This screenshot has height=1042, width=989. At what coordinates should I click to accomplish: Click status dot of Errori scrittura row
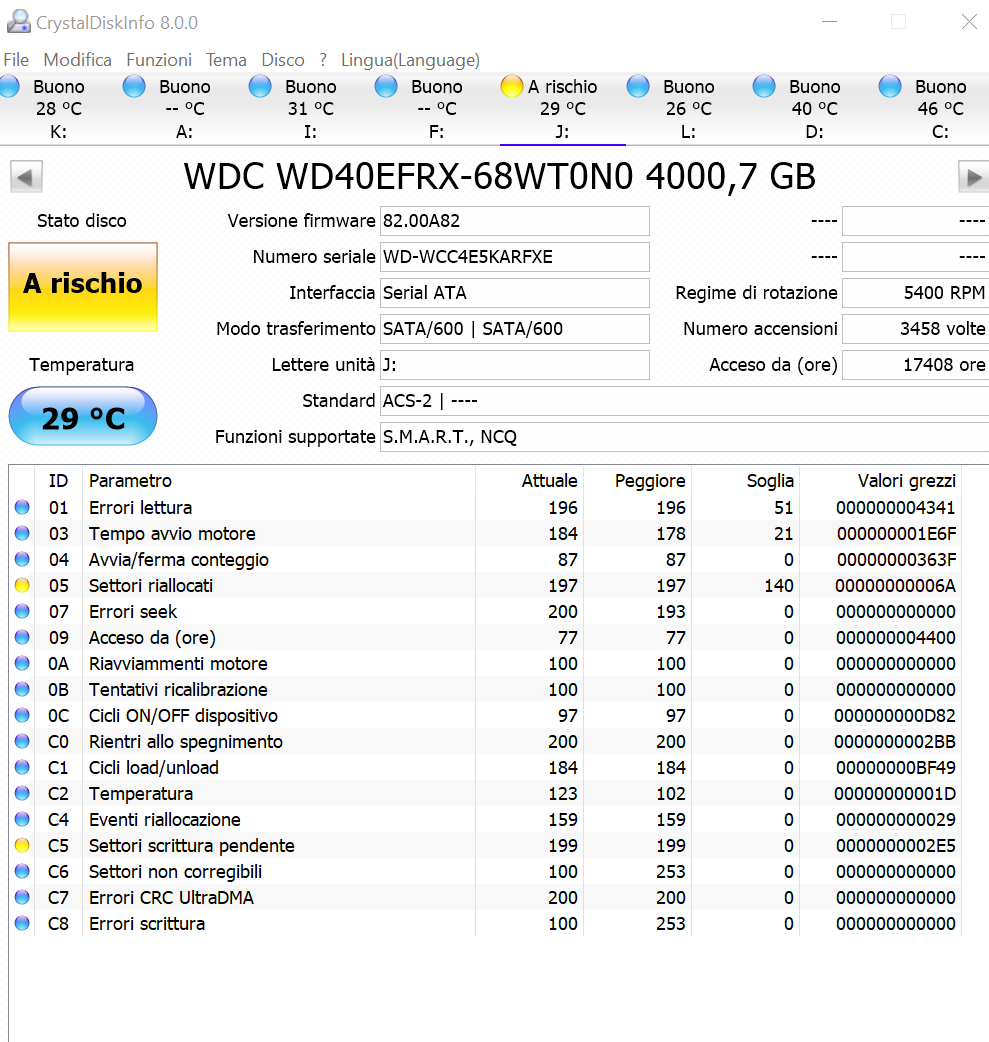pos(22,923)
